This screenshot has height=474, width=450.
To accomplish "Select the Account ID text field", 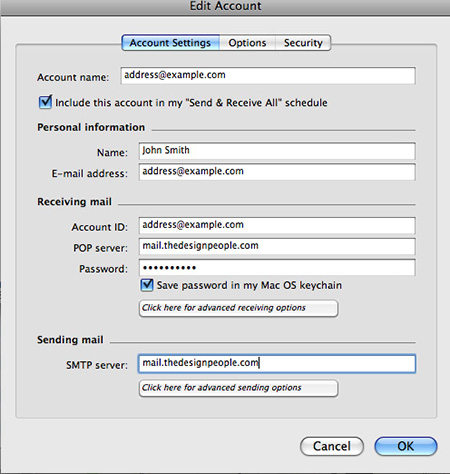I will [277, 225].
